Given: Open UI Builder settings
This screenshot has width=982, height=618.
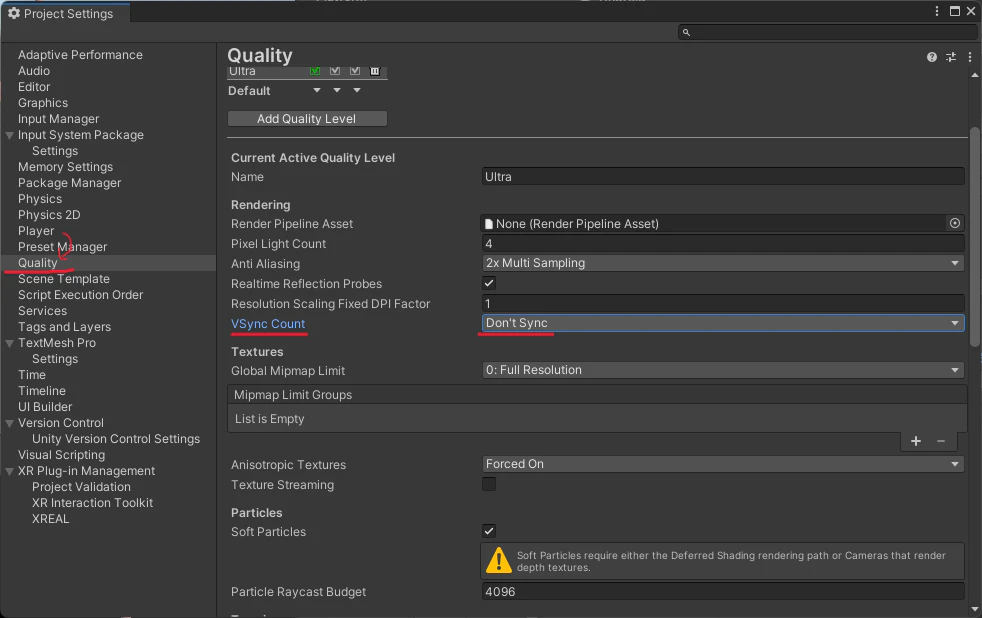Looking at the screenshot, I should coord(45,407).
